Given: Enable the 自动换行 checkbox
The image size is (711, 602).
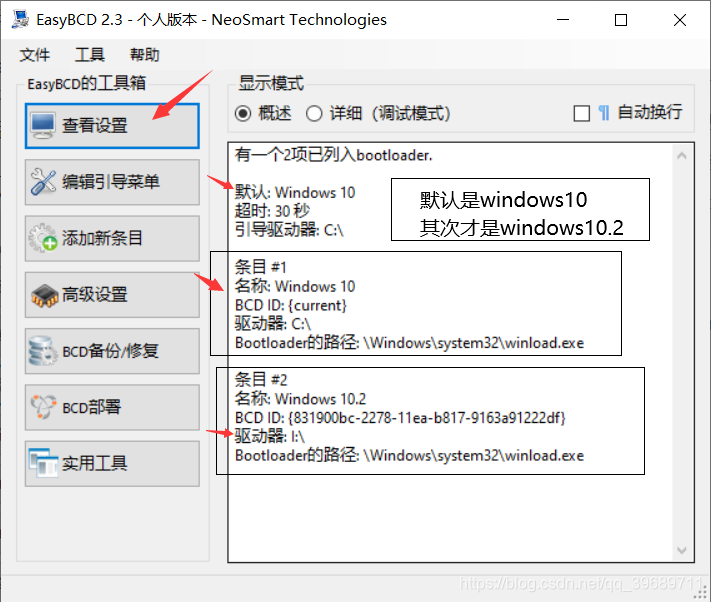Looking at the screenshot, I should [x=582, y=113].
